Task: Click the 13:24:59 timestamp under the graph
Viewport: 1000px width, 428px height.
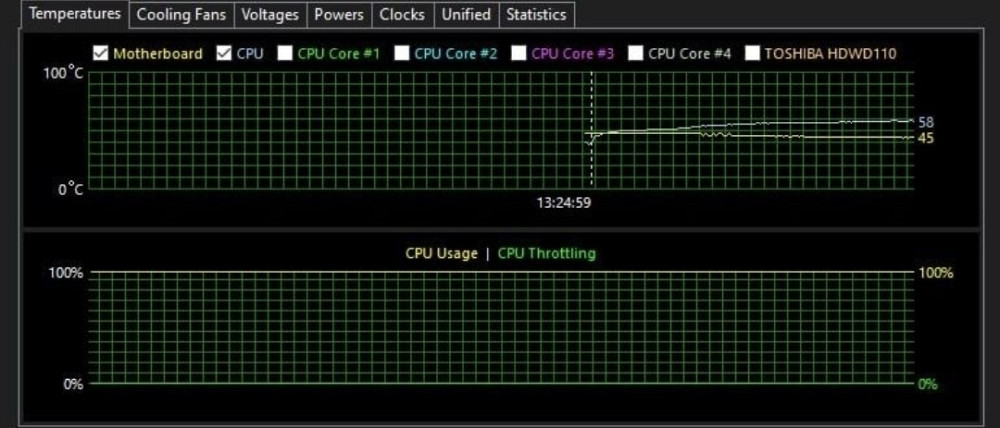Action: (x=564, y=202)
